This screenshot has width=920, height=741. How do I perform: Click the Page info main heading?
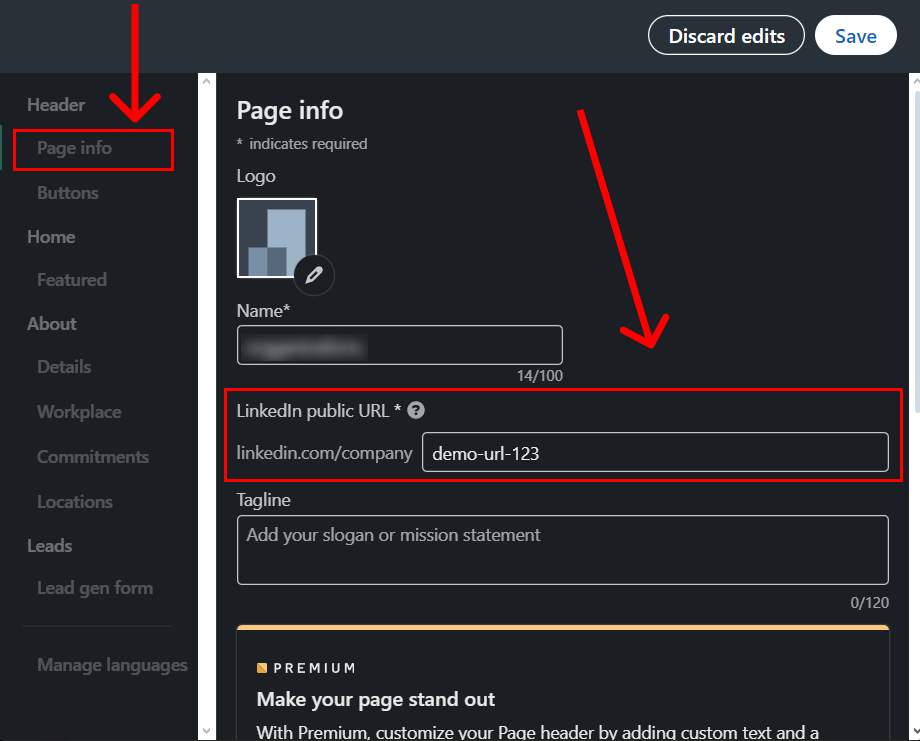(290, 110)
